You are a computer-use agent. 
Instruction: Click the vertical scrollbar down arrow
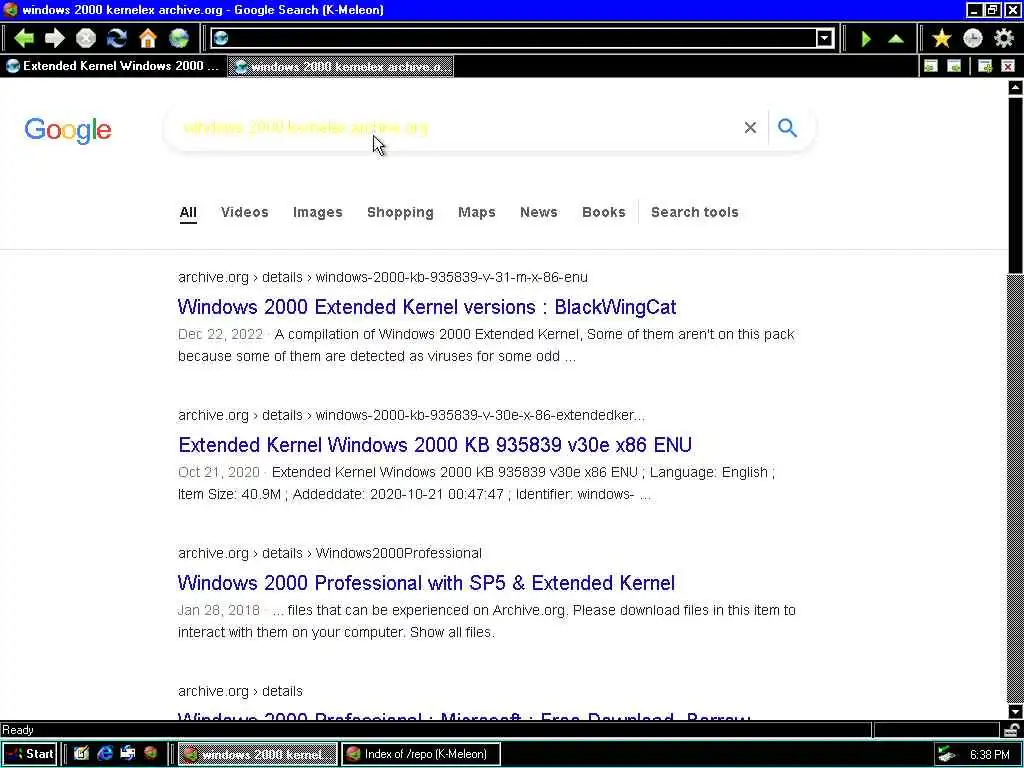[1015, 711]
